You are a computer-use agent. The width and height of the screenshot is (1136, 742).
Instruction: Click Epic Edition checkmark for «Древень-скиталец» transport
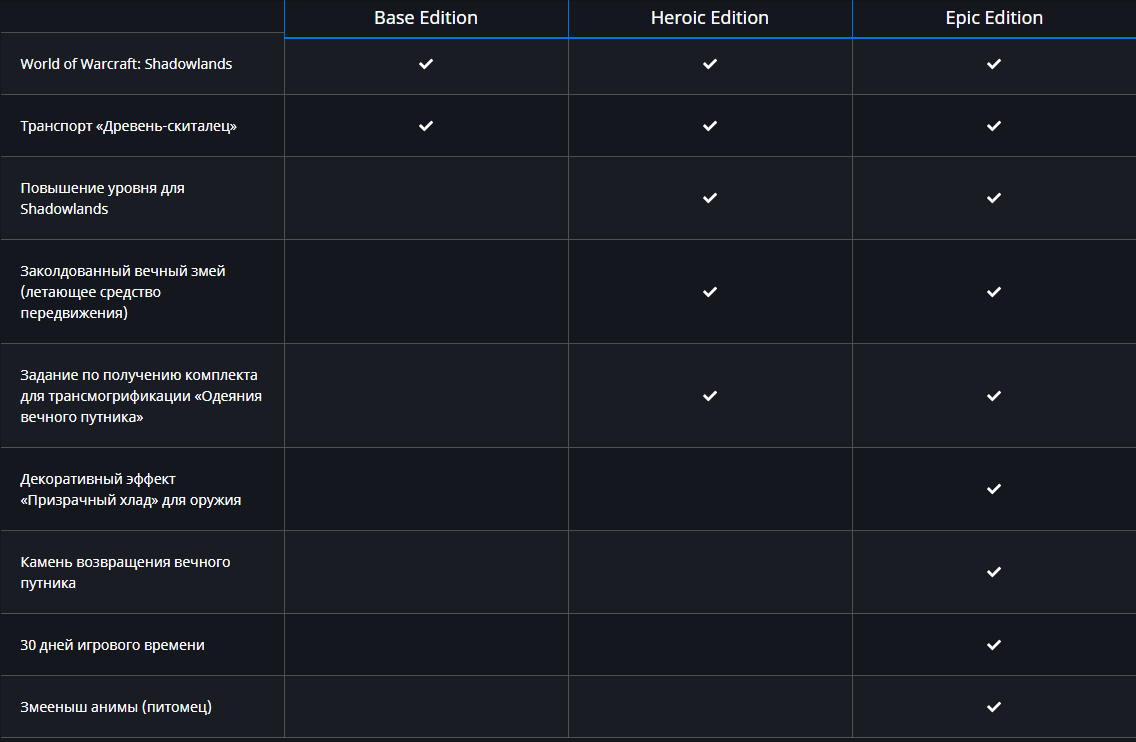(994, 126)
